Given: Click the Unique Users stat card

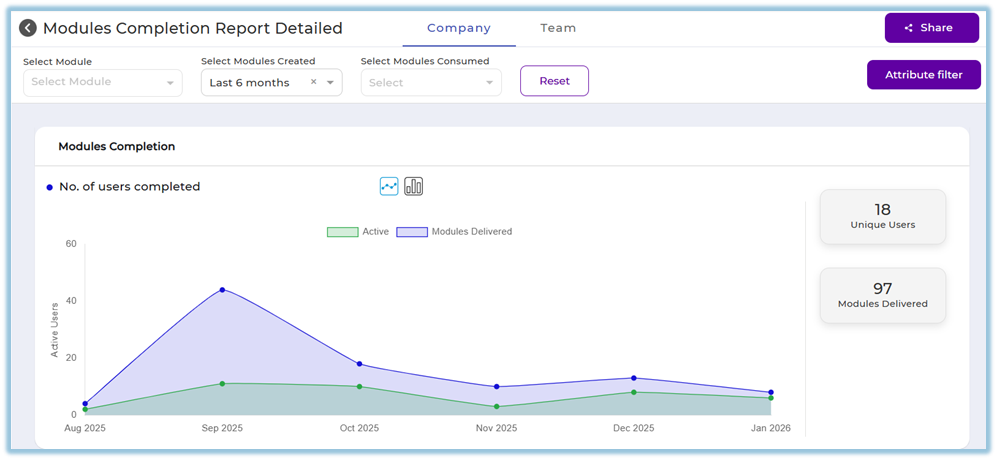Looking at the screenshot, I should (882, 217).
